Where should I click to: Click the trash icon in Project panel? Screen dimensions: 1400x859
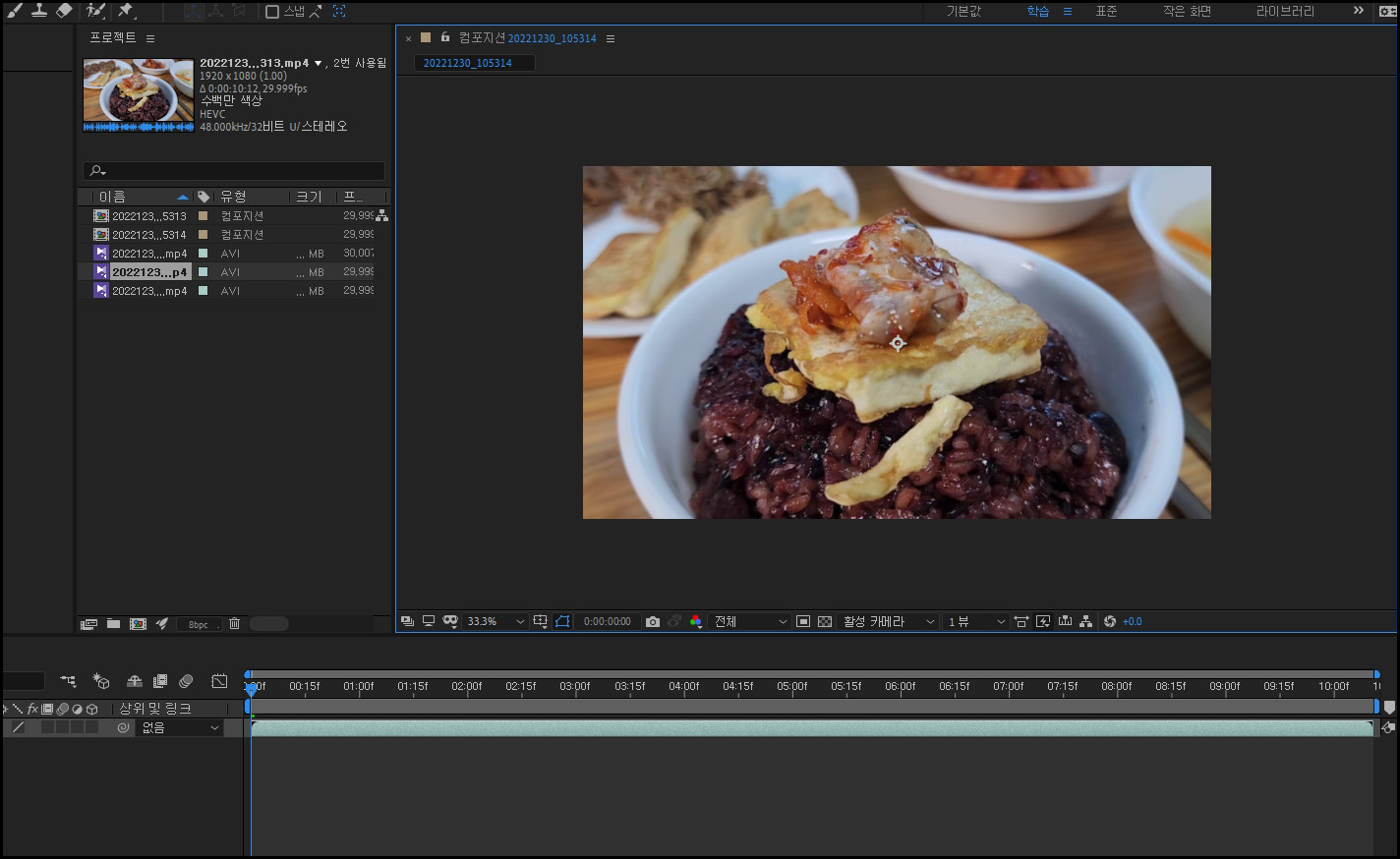[235, 624]
